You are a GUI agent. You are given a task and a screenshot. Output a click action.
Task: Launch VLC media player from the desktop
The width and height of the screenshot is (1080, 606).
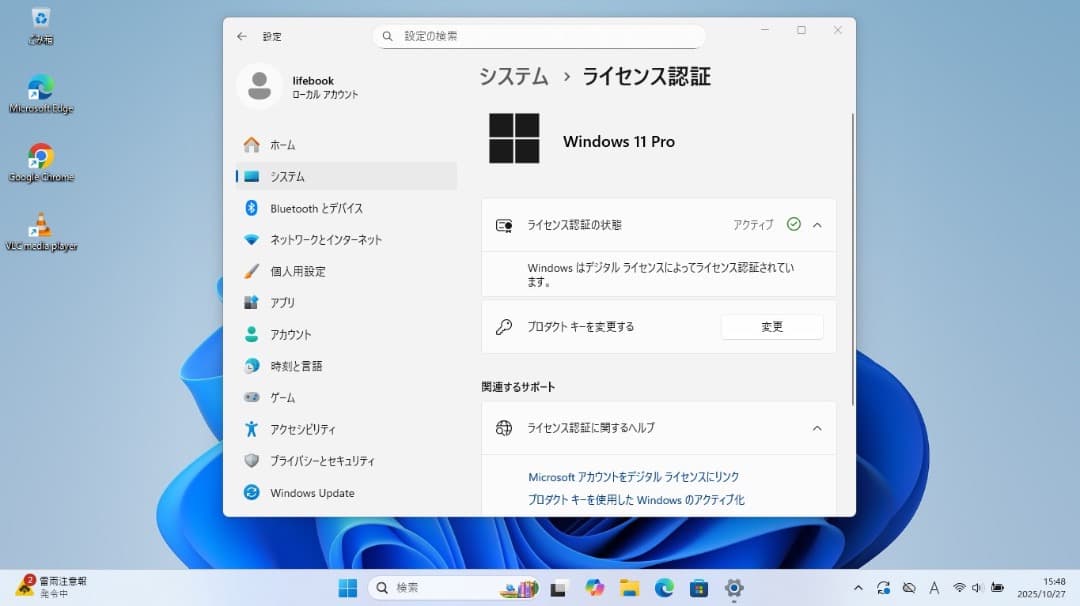point(40,222)
